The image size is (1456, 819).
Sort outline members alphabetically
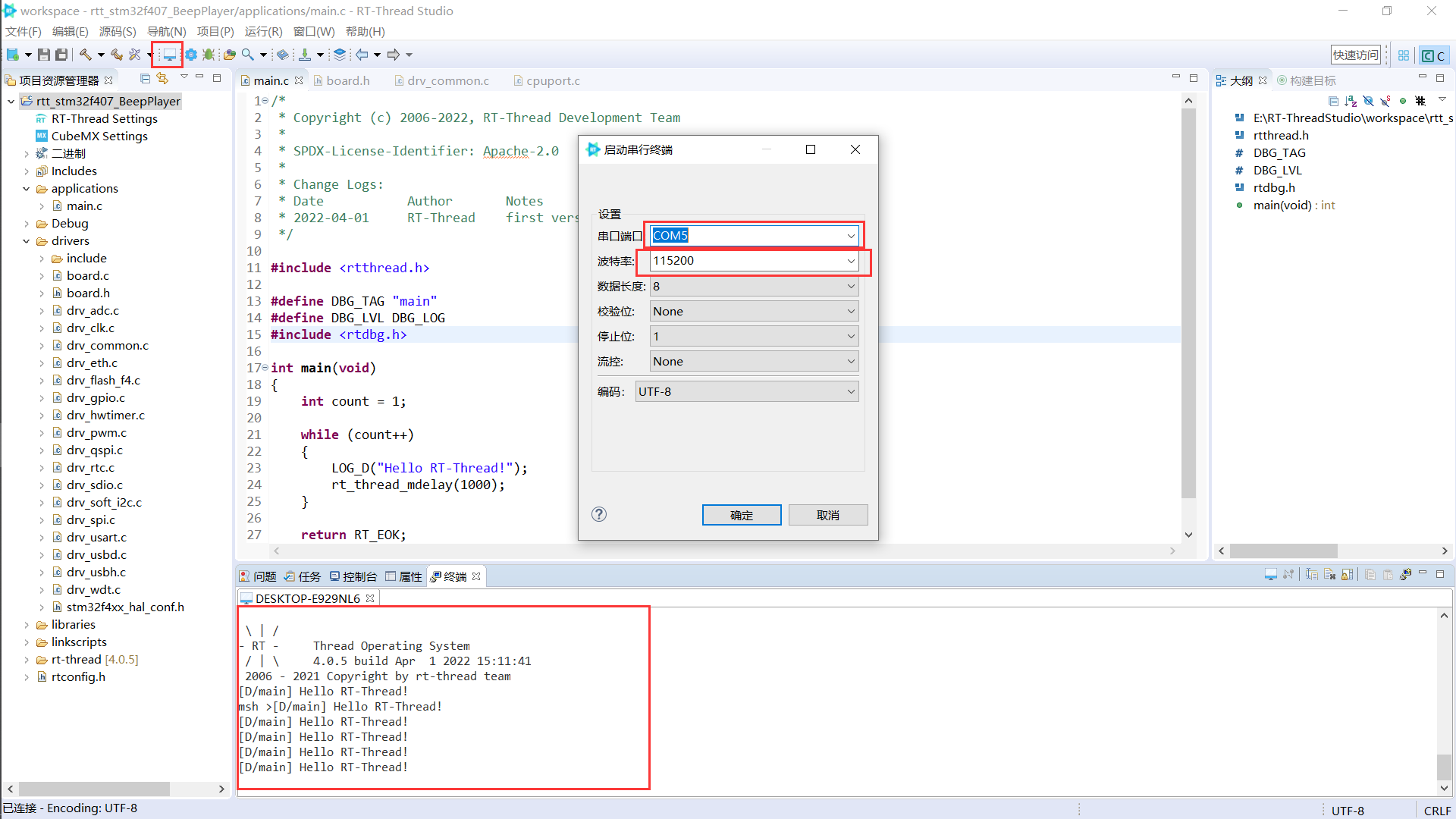point(1350,101)
